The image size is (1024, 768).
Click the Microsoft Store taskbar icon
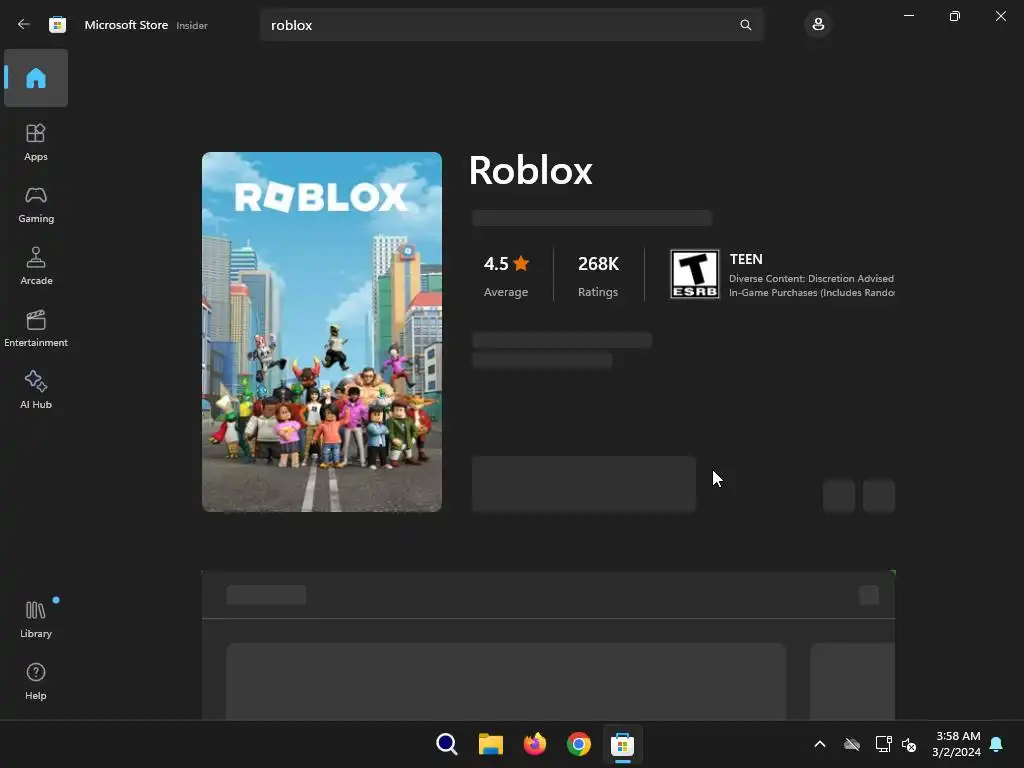[x=622, y=744]
